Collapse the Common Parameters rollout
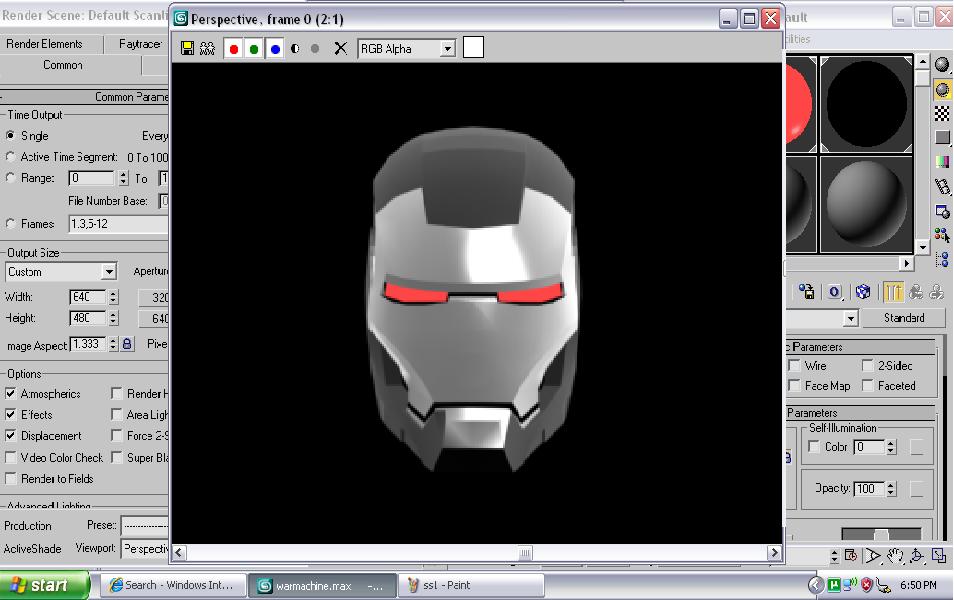Image resolution: width=954 pixels, height=600 pixels. coord(85,97)
